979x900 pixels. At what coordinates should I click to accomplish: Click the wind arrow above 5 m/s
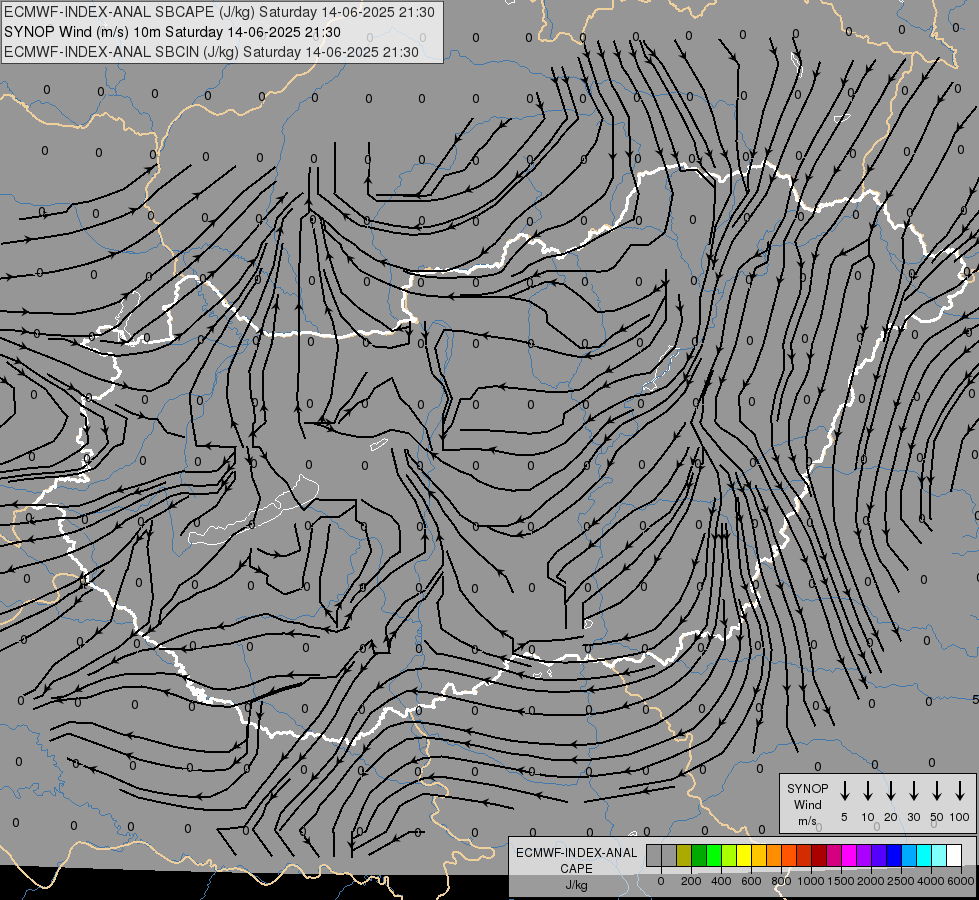[x=845, y=791]
